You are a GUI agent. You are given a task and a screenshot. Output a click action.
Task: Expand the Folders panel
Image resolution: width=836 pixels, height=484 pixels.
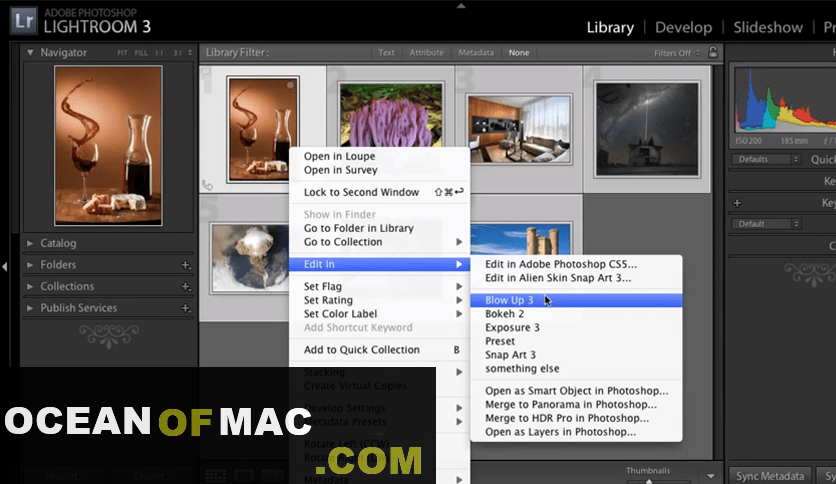30,264
